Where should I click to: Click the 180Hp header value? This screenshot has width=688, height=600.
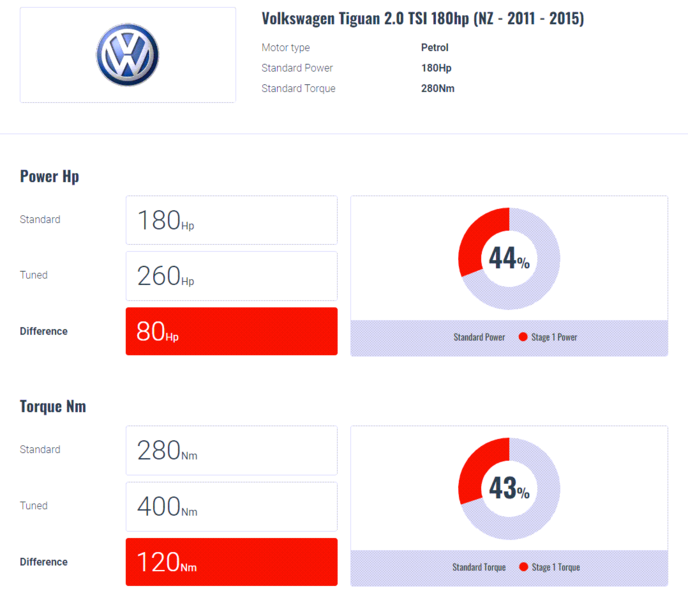[436, 68]
